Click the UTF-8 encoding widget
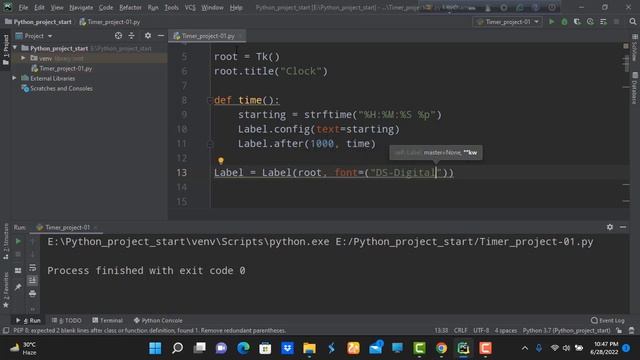The height and width of the screenshot is (360, 640). pyautogui.click(x=481, y=331)
